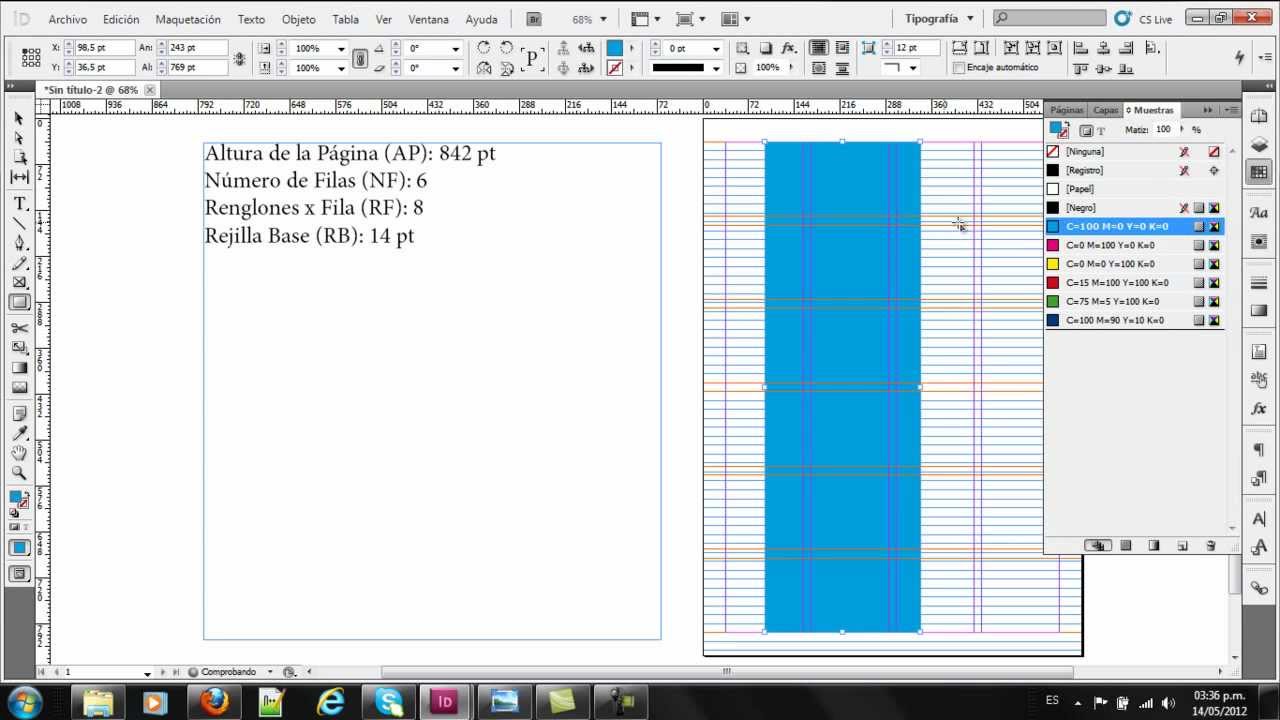This screenshot has height=720, width=1280.
Task: Select the Type tool
Action: click(x=19, y=204)
